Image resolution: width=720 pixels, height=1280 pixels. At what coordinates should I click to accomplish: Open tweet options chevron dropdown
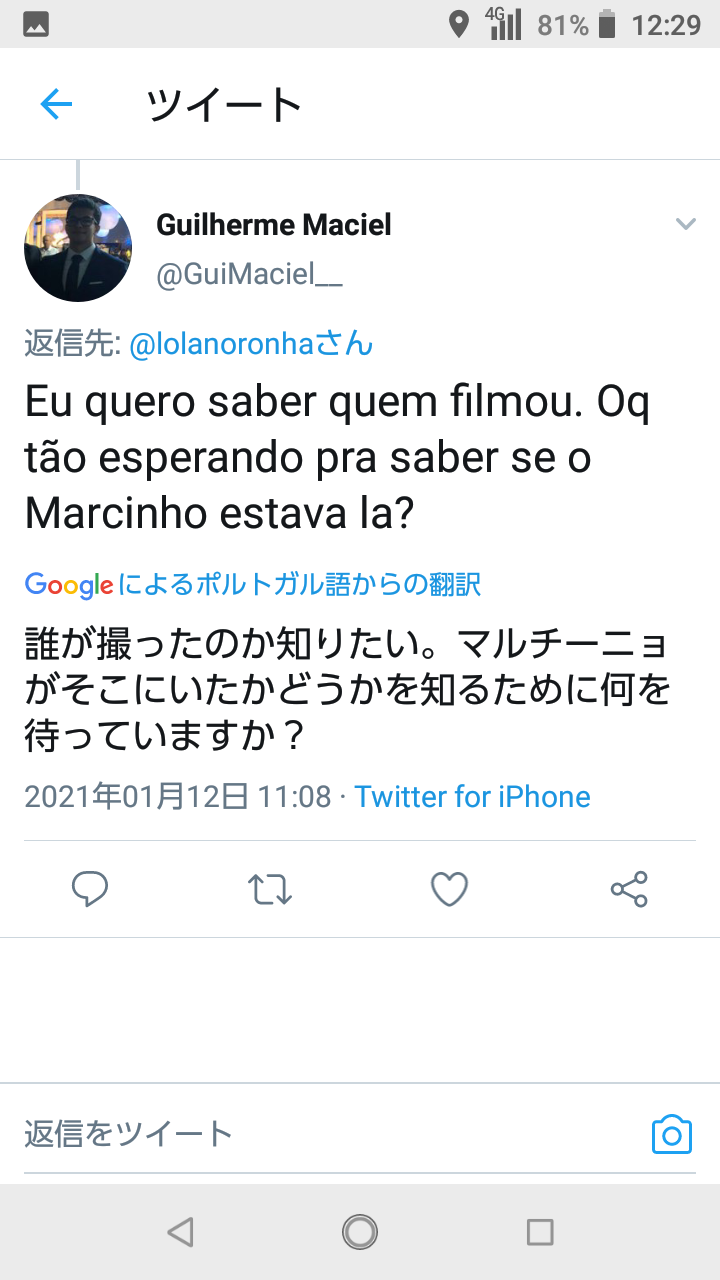point(685,223)
